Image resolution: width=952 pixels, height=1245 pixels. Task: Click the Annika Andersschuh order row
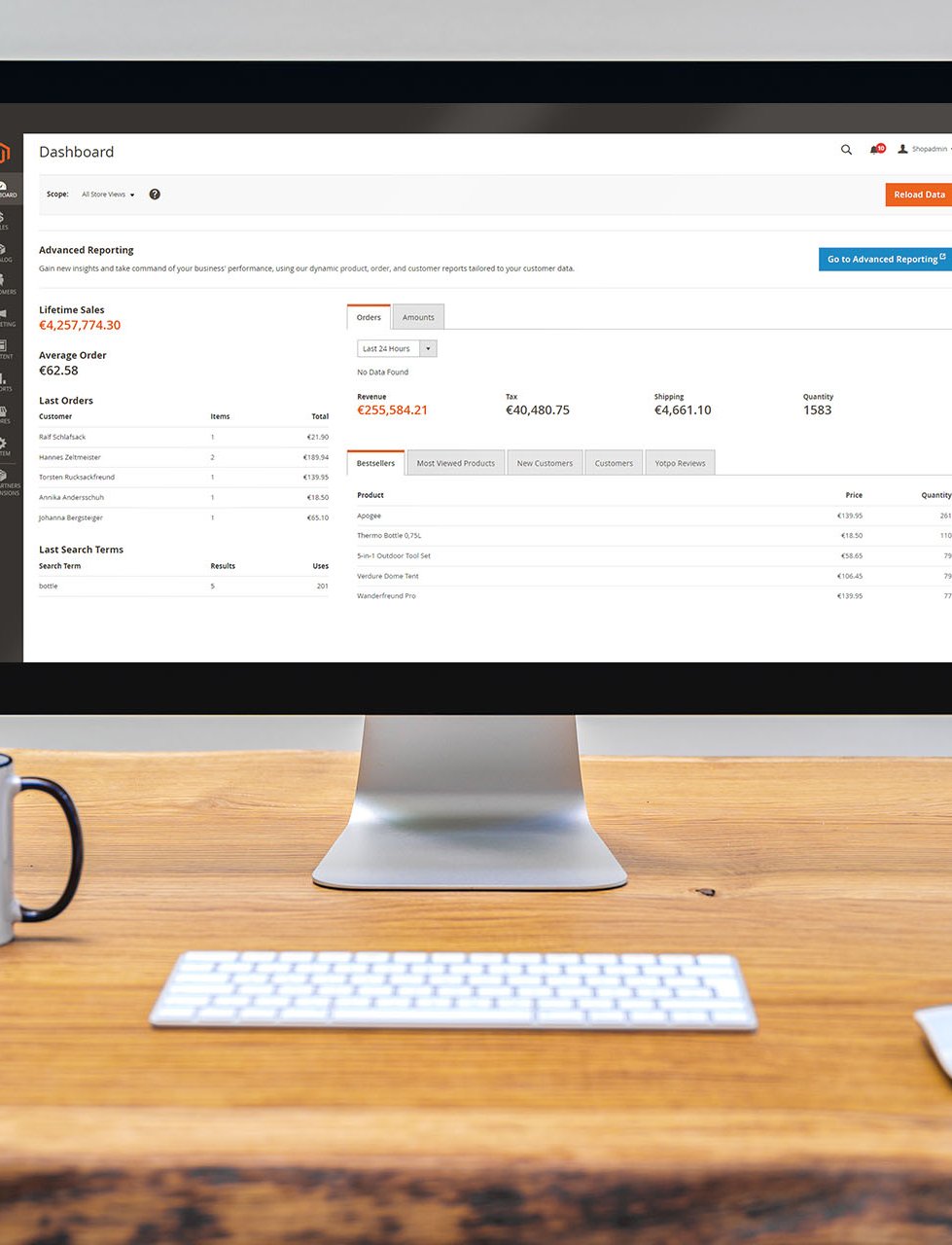(x=184, y=497)
